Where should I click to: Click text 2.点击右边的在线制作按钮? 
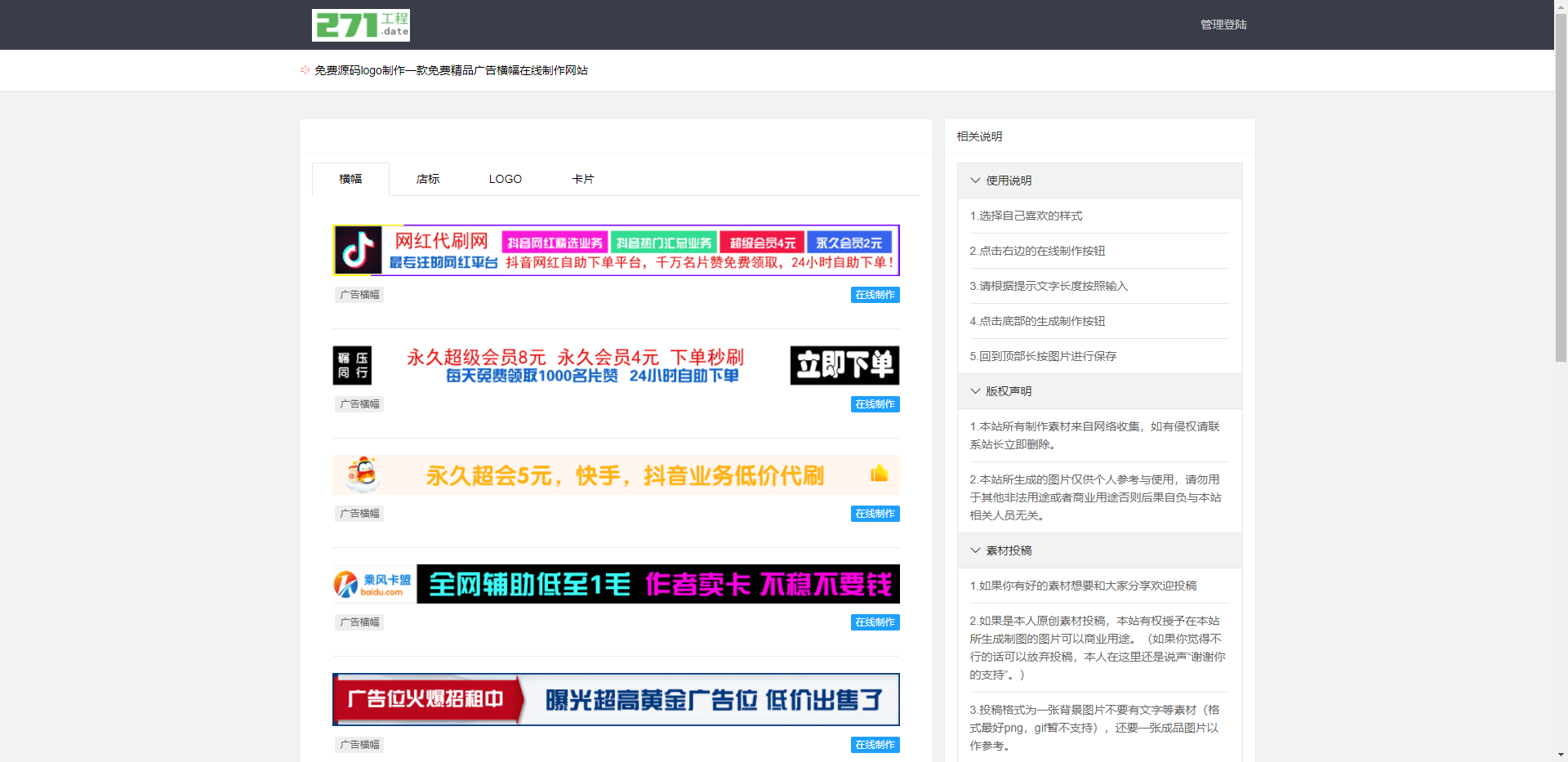(x=1037, y=251)
